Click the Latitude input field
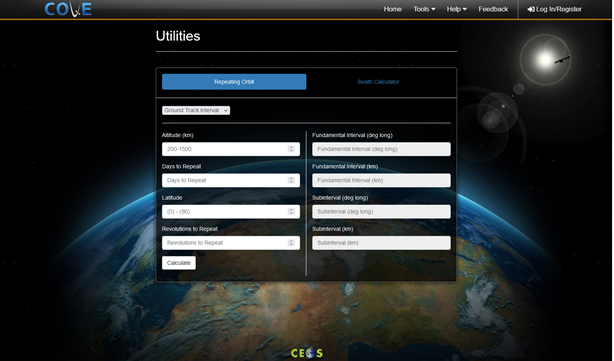The width and height of the screenshot is (614, 361). (x=231, y=212)
